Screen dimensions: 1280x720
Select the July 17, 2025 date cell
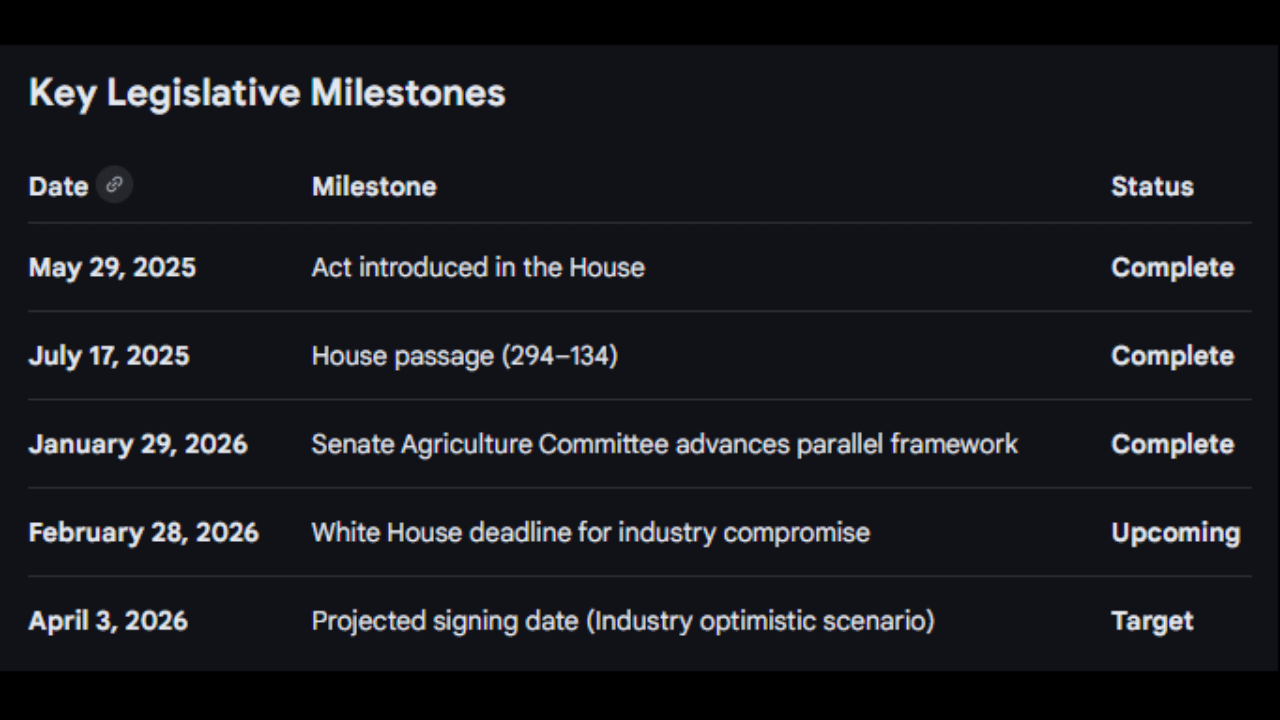[108, 356]
